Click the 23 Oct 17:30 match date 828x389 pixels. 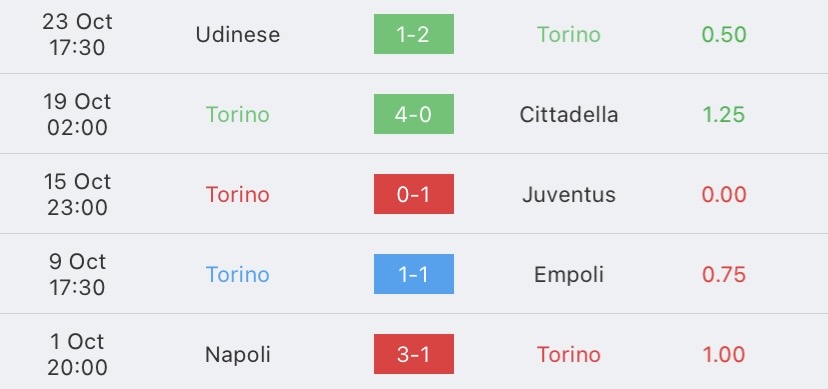tap(77, 34)
